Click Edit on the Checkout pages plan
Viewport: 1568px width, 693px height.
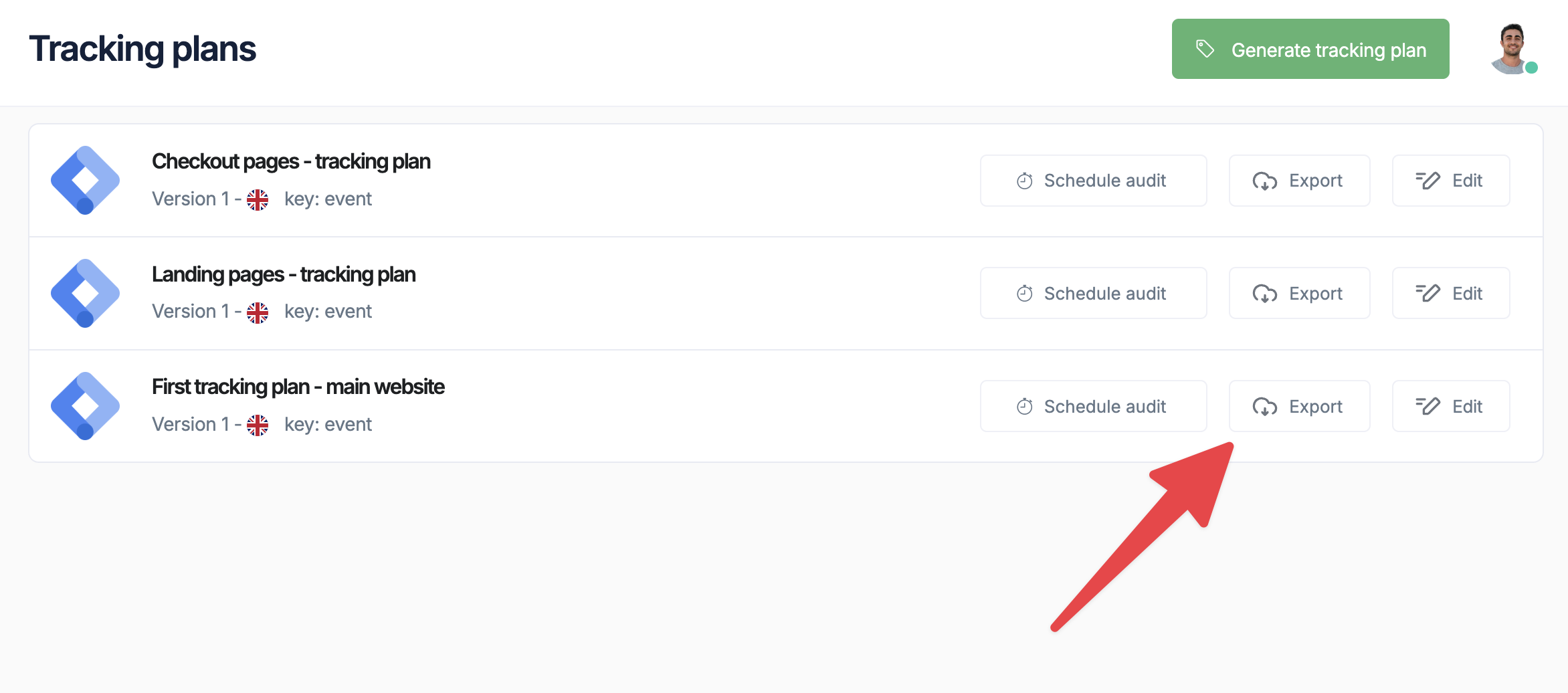(1450, 180)
